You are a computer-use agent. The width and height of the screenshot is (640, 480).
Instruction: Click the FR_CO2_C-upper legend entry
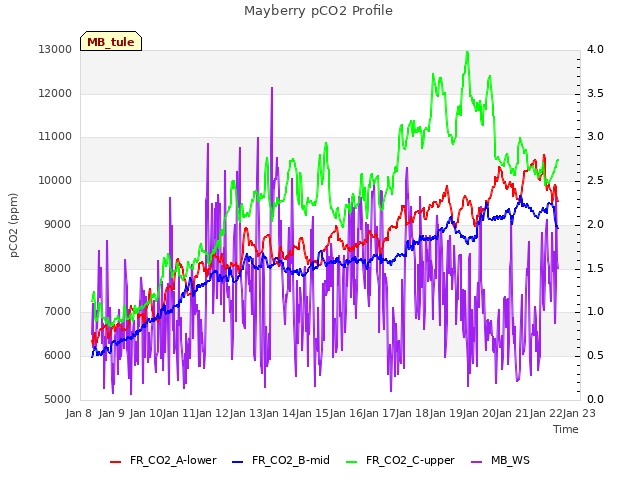coord(400,460)
